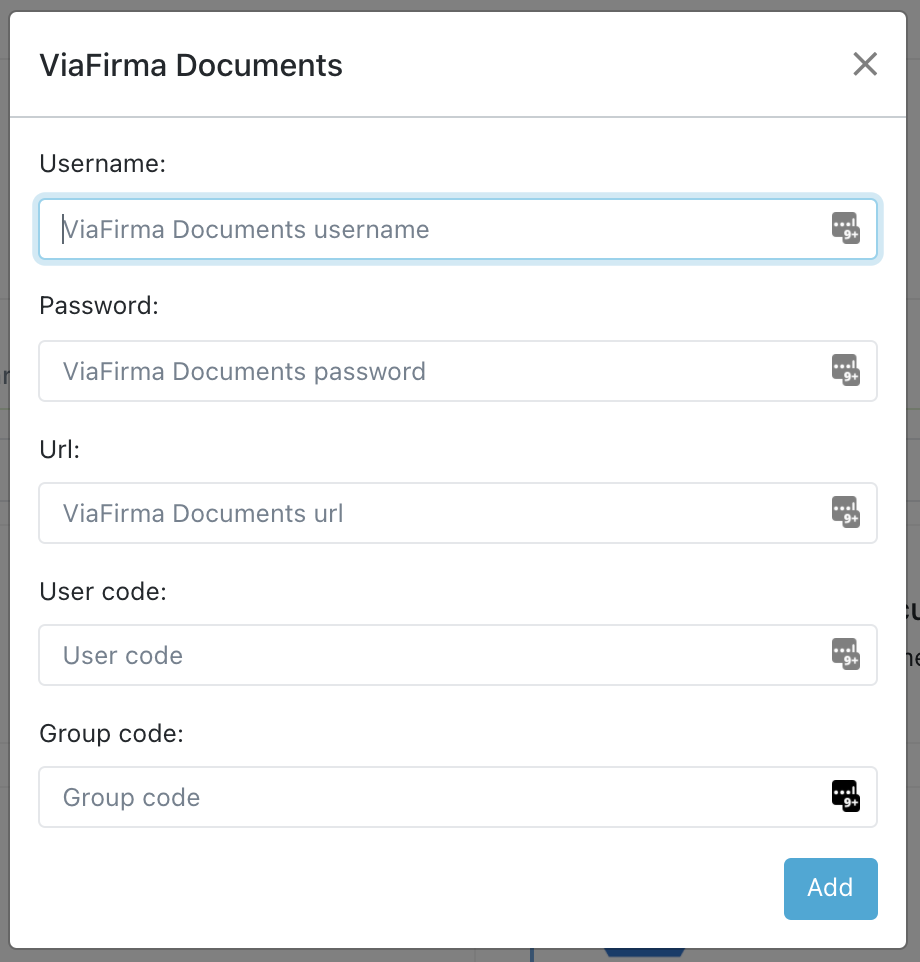920x962 pixels.
Task: Focus the Group code text field
Action: [x=430, y=797]
